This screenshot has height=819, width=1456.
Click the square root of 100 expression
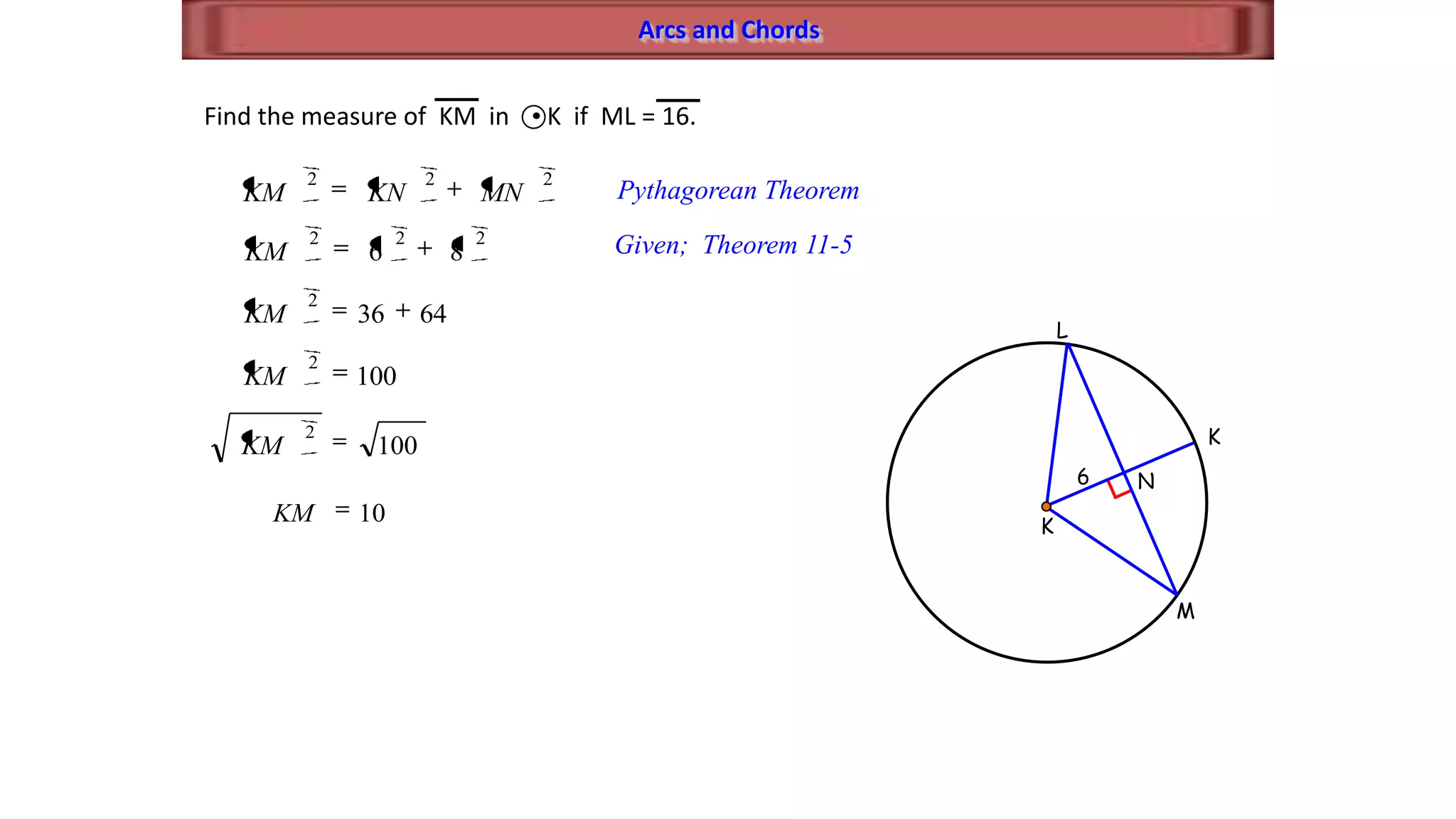tap(393, 440)
